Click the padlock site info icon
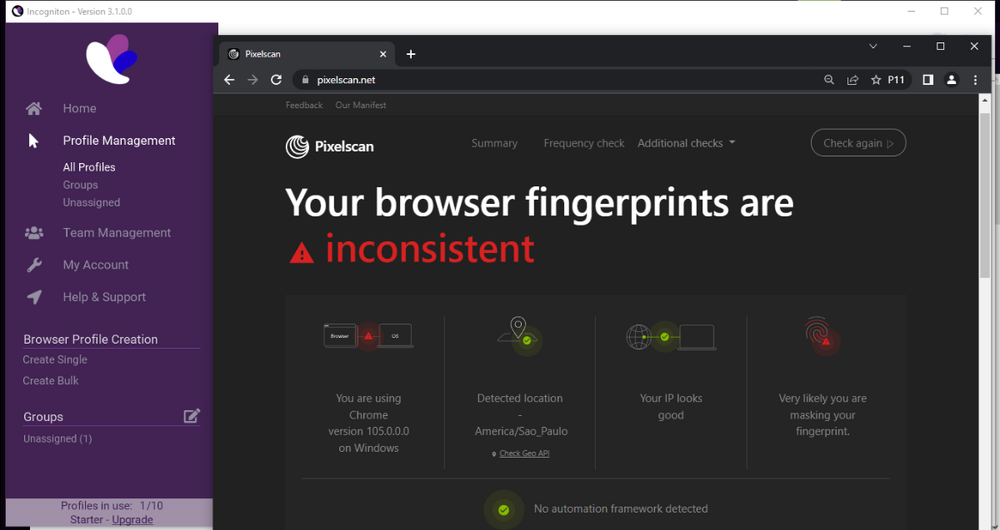 tap(305, 80)
